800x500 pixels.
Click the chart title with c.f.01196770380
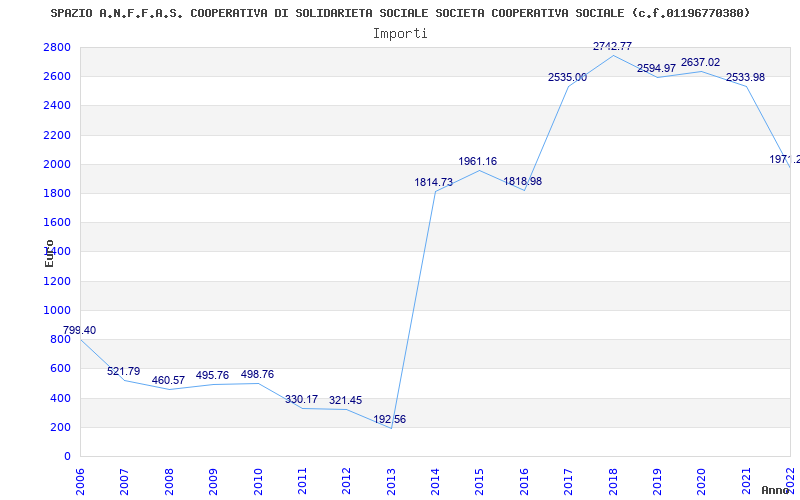[x=401, y=13]
